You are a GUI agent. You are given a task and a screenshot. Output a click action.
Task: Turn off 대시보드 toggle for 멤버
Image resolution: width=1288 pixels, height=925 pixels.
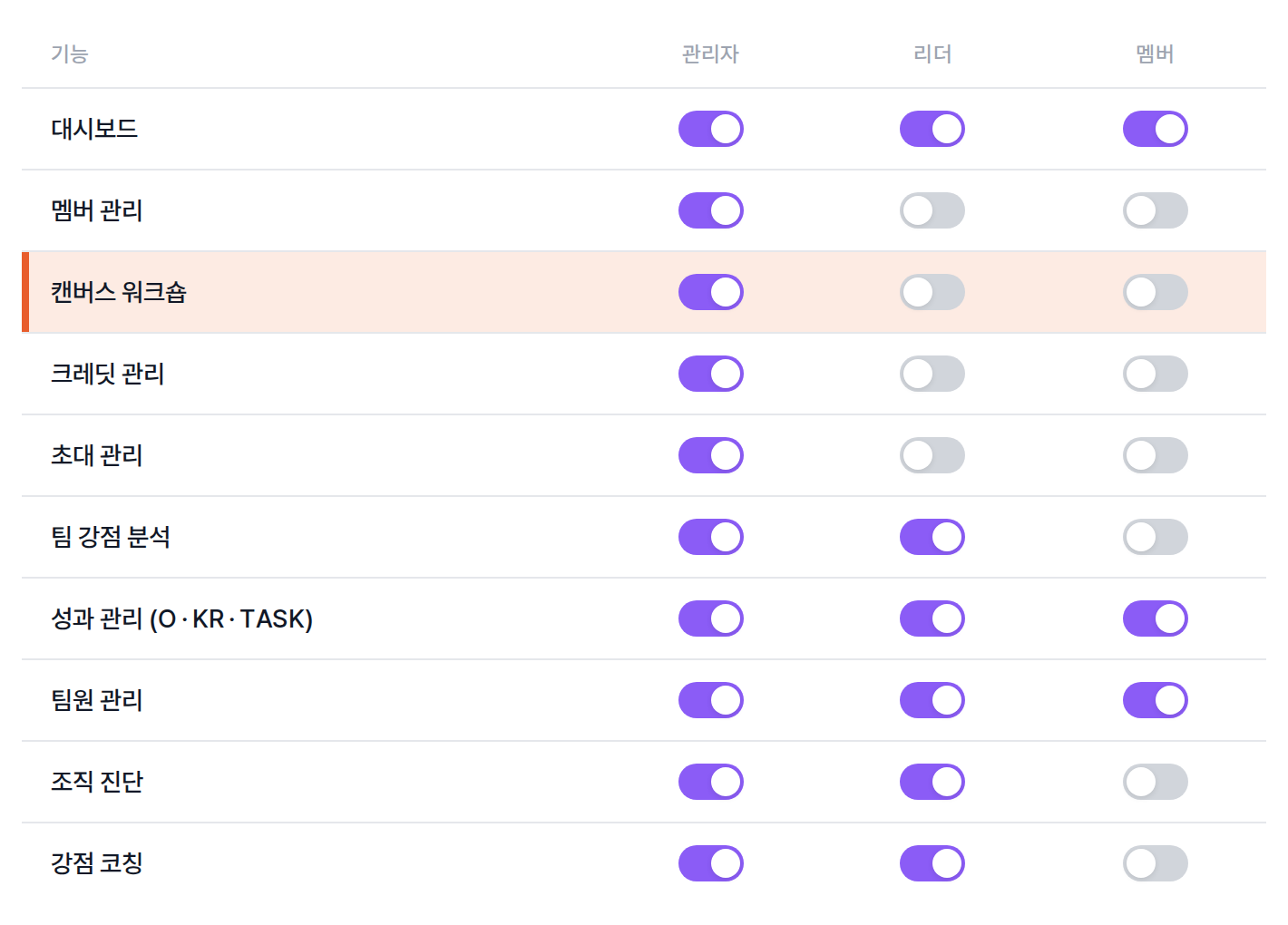click(x=1156, y=129)
